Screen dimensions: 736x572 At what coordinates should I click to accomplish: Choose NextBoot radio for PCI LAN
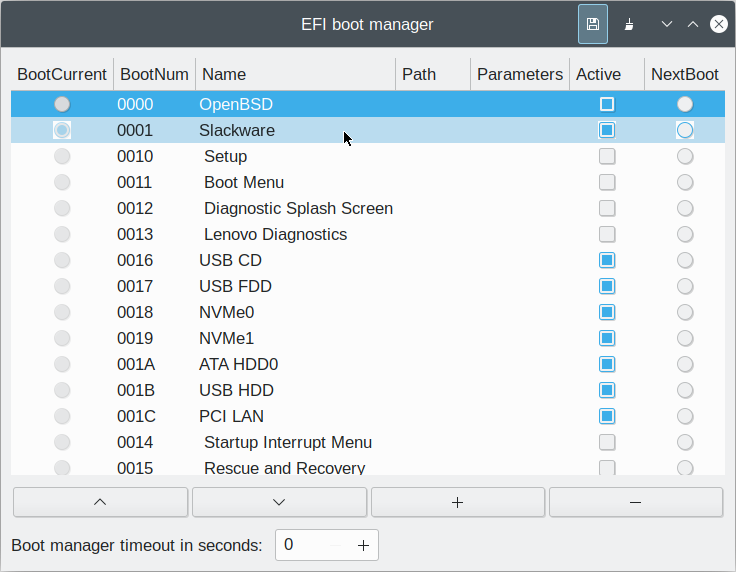point(685,416)
